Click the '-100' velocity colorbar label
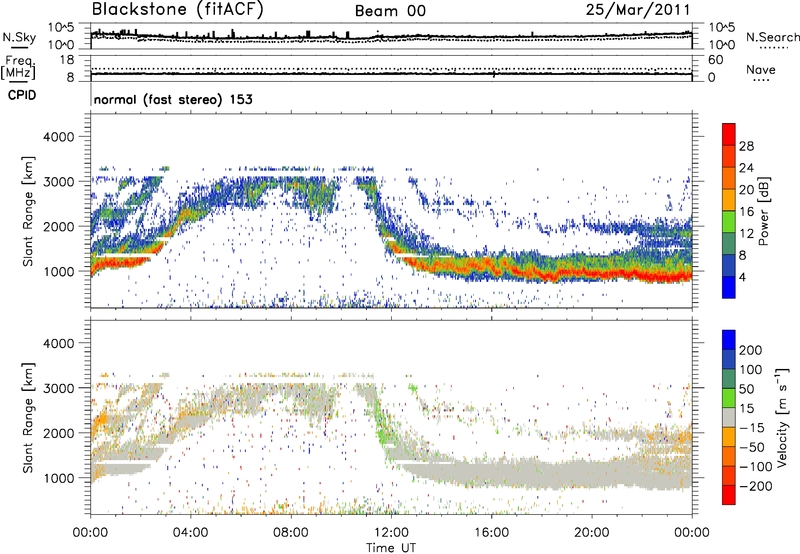 [756, 467]
